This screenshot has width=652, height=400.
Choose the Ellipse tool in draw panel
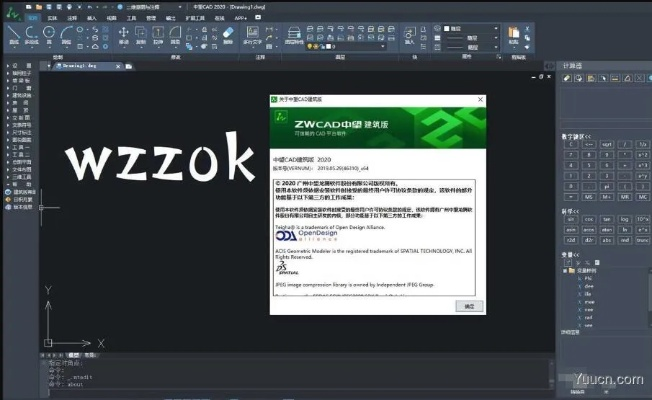80,30
